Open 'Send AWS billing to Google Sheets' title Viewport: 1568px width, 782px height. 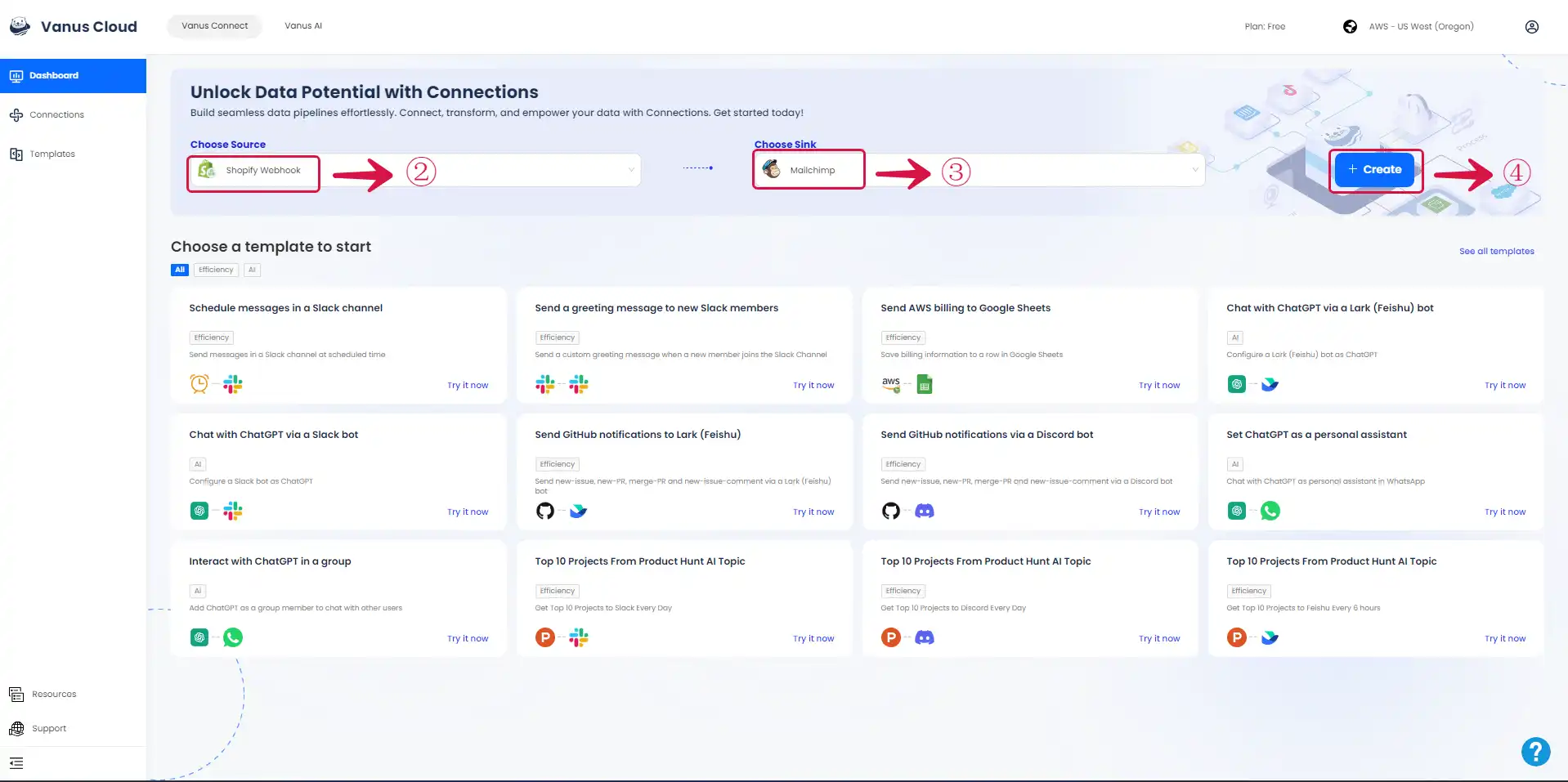(965, 308)
